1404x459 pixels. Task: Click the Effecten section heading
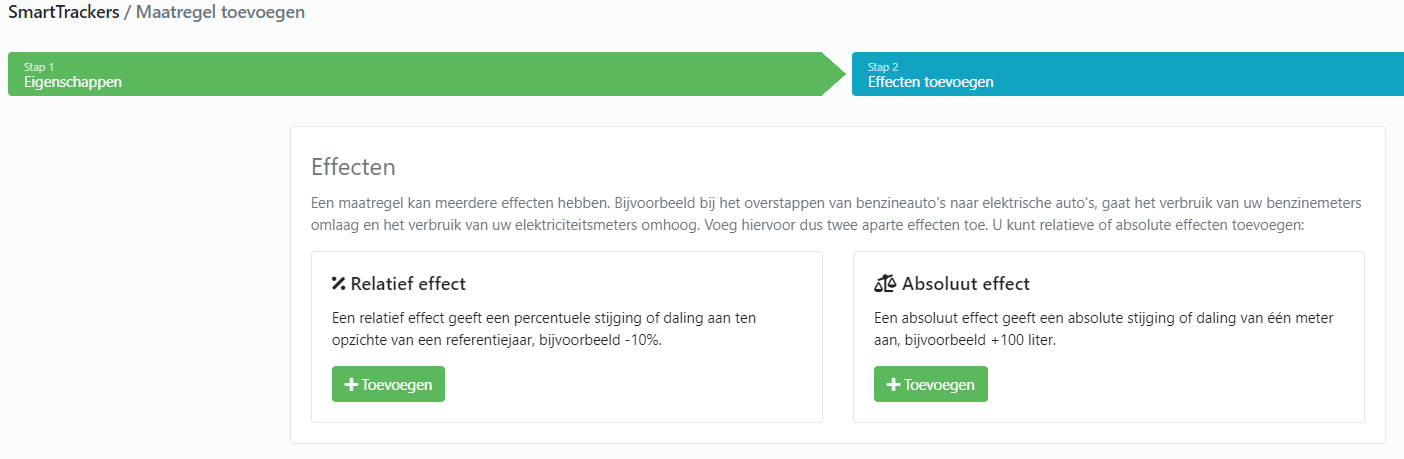click(354, 167)
